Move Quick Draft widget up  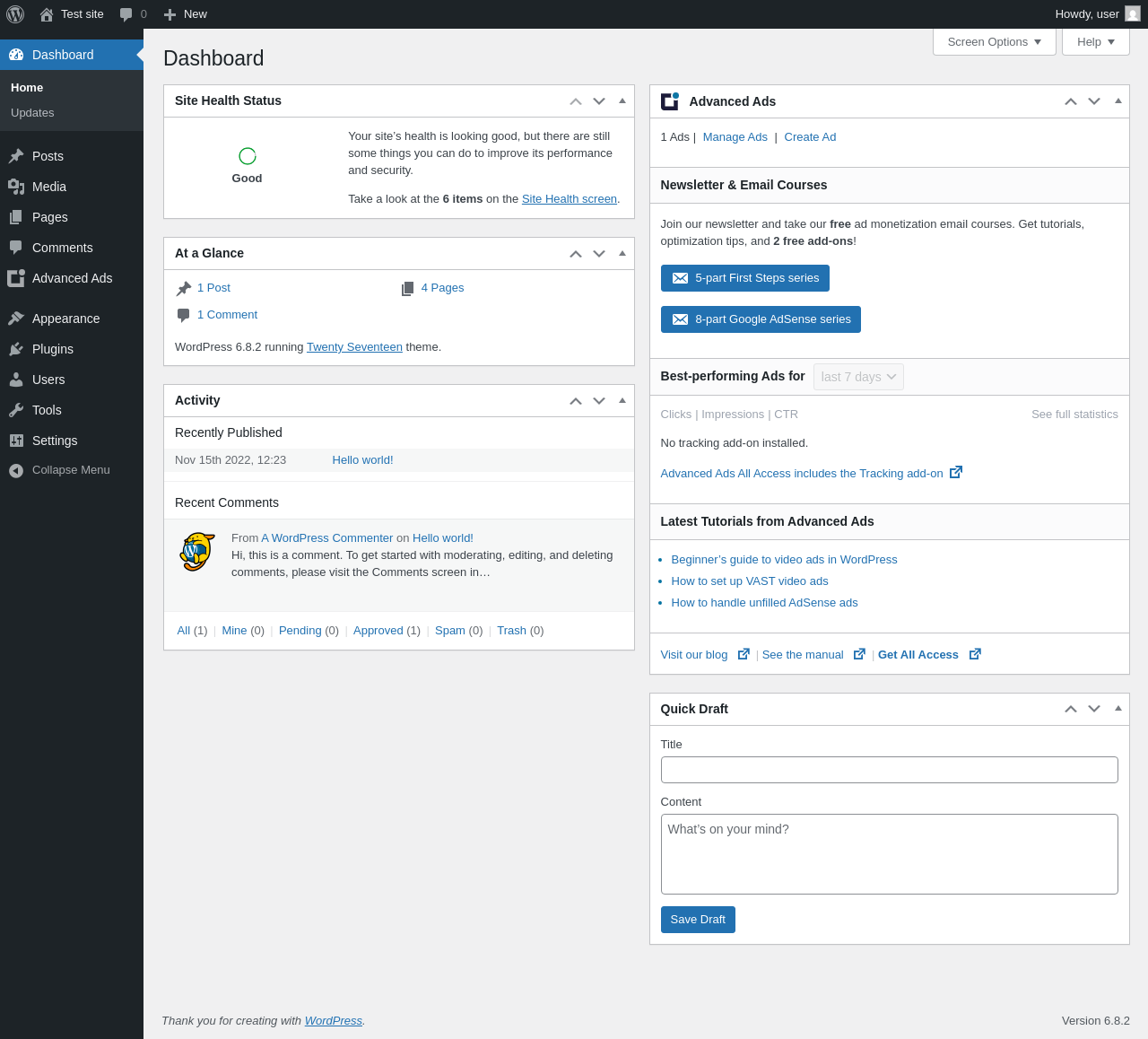tap(1071, 709)
